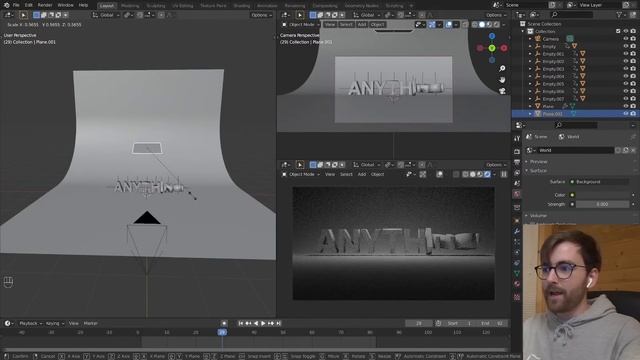Open Object Data properties tab
640x360 pixels.
click(517, 273)
